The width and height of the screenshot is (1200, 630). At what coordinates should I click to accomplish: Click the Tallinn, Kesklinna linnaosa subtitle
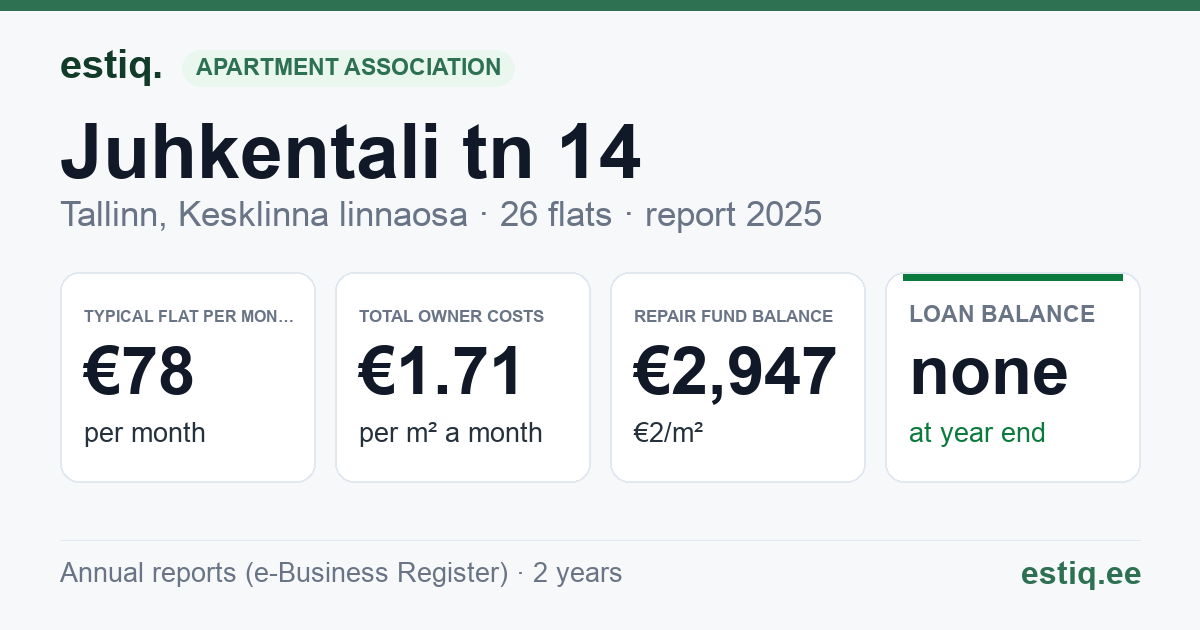click(x=264, y=214)
